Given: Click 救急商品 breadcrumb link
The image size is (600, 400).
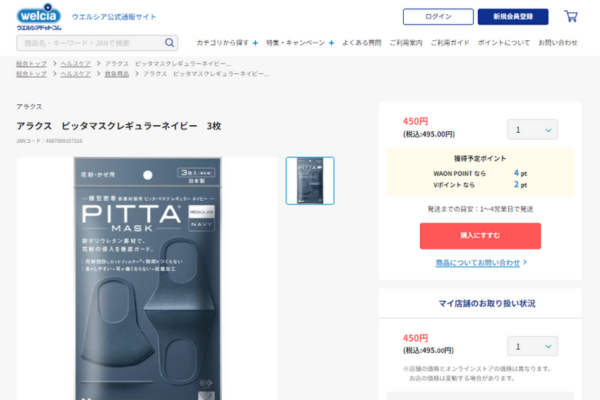Looking at the screenshot, I should point(117,73).
